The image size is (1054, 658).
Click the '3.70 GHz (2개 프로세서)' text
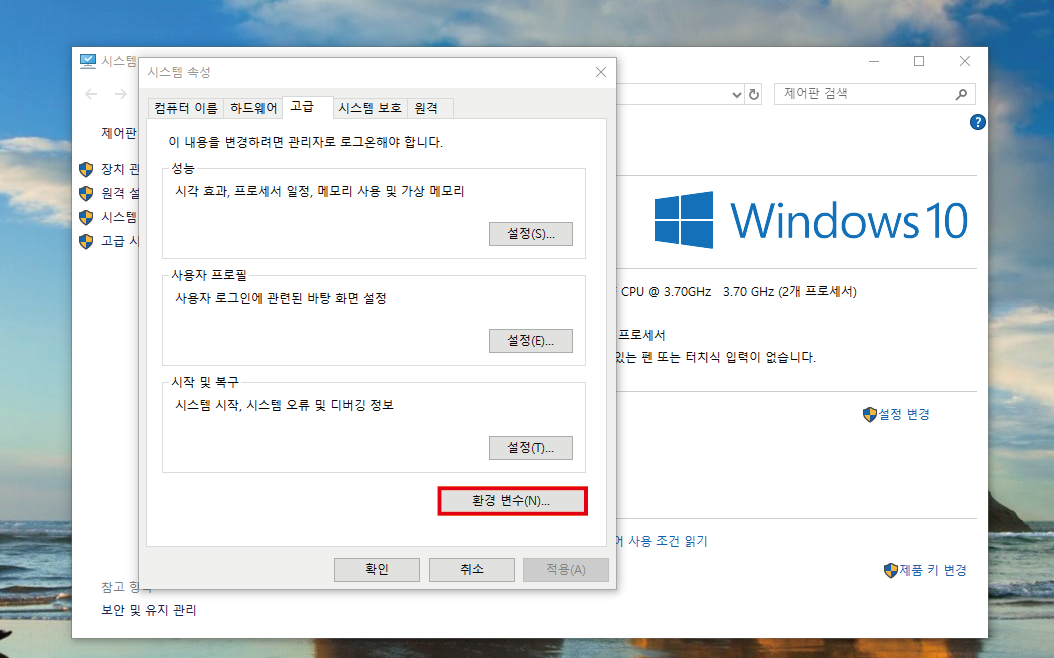click(790, 292)
